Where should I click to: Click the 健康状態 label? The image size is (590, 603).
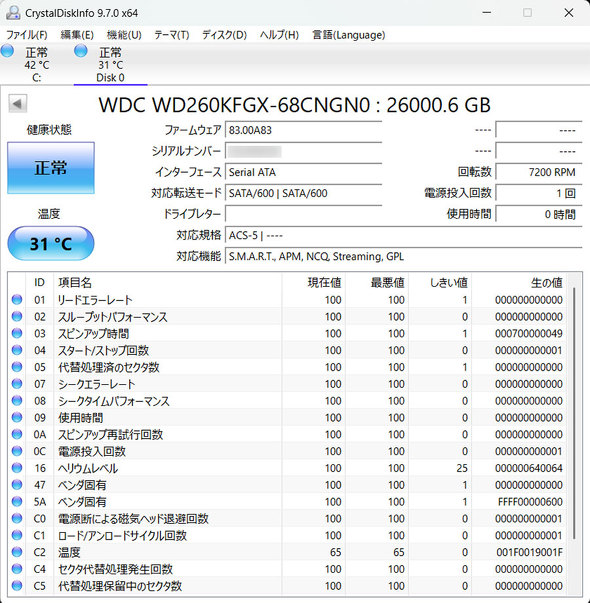click(49, 130)
